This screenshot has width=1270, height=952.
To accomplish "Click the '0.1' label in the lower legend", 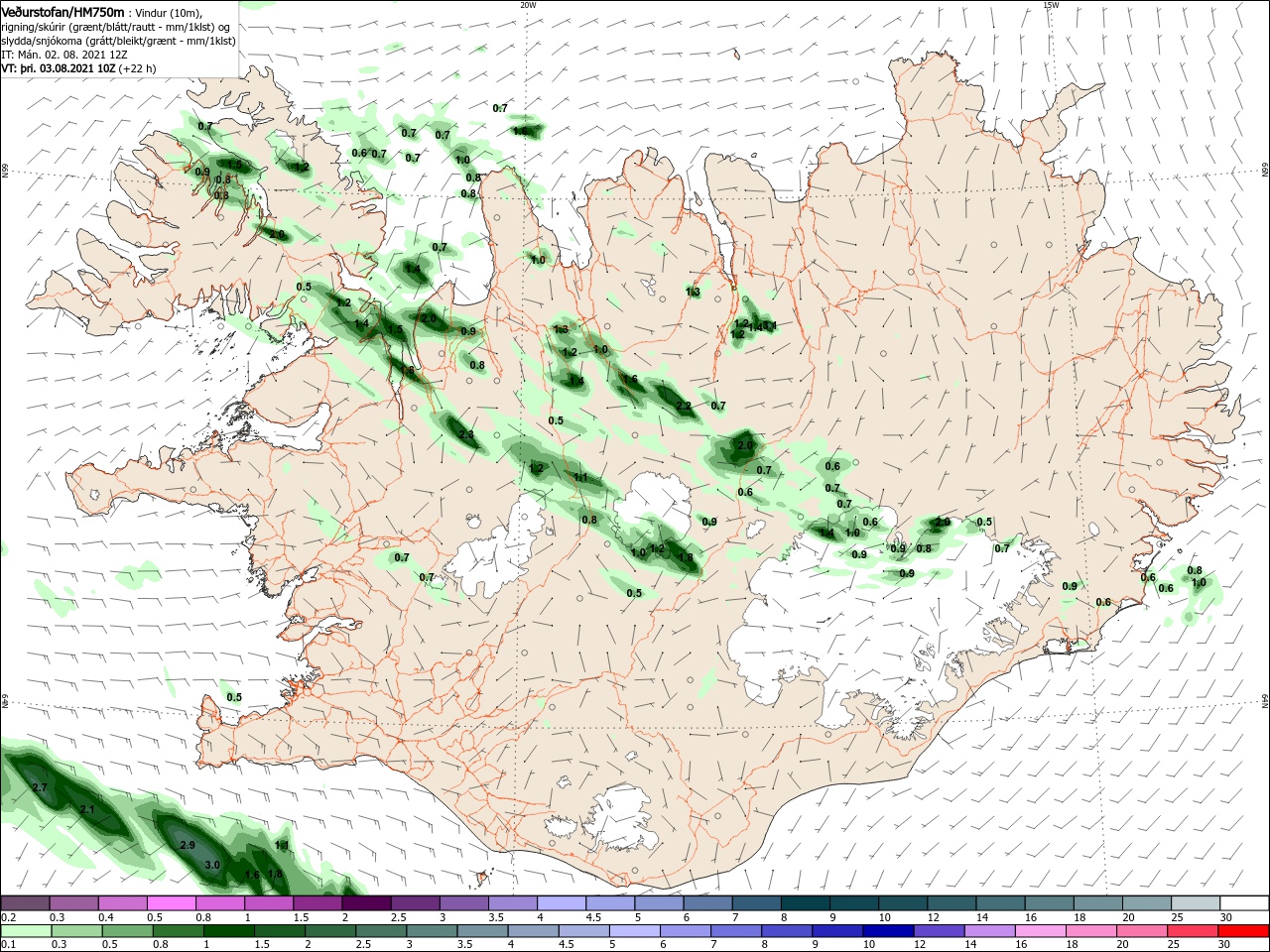I will (x=9, y=944).
